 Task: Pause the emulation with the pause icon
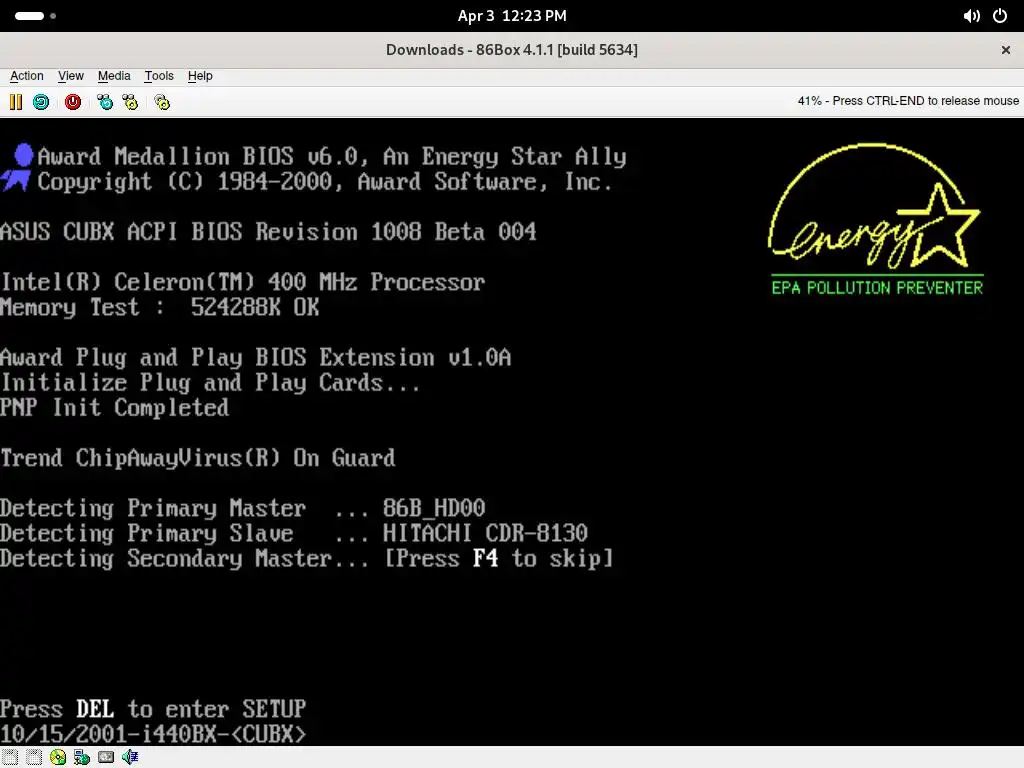16,102
